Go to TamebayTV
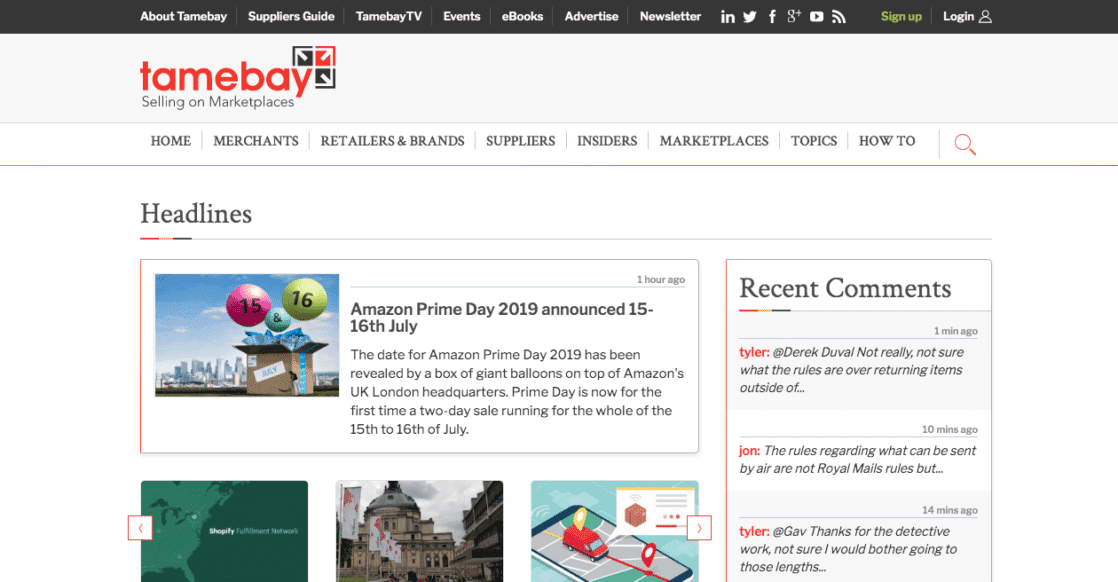 pos(389,16)
